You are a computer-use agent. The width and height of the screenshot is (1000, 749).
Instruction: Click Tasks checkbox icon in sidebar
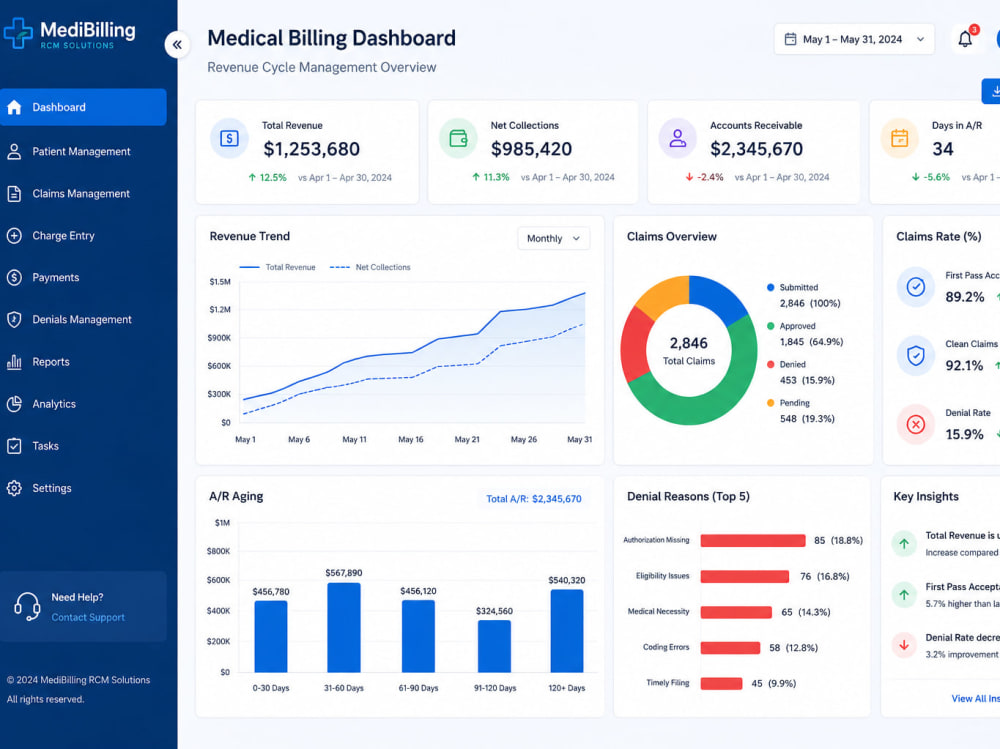pos(14,446)
